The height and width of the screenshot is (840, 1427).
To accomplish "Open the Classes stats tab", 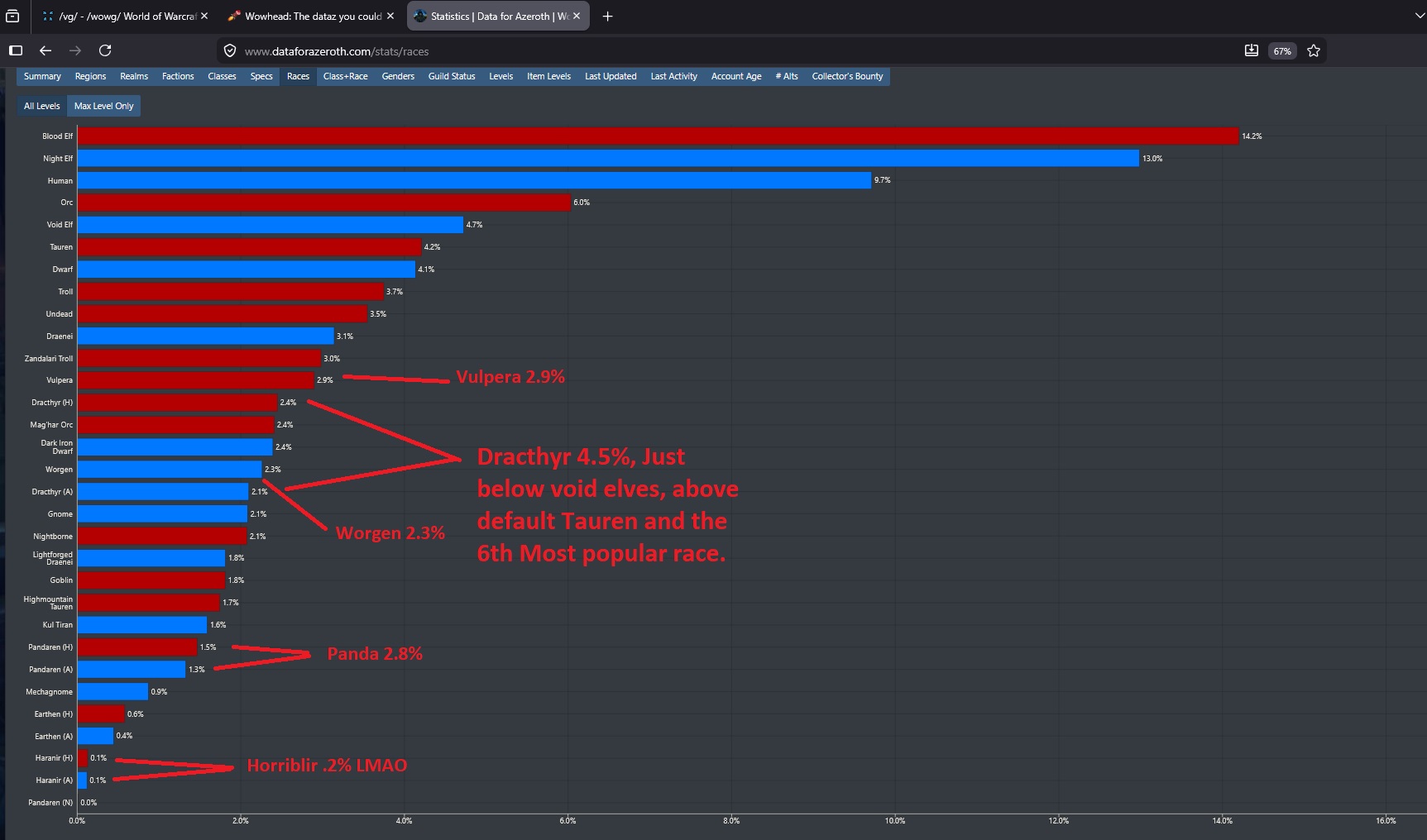I will [x=222, y=76].
